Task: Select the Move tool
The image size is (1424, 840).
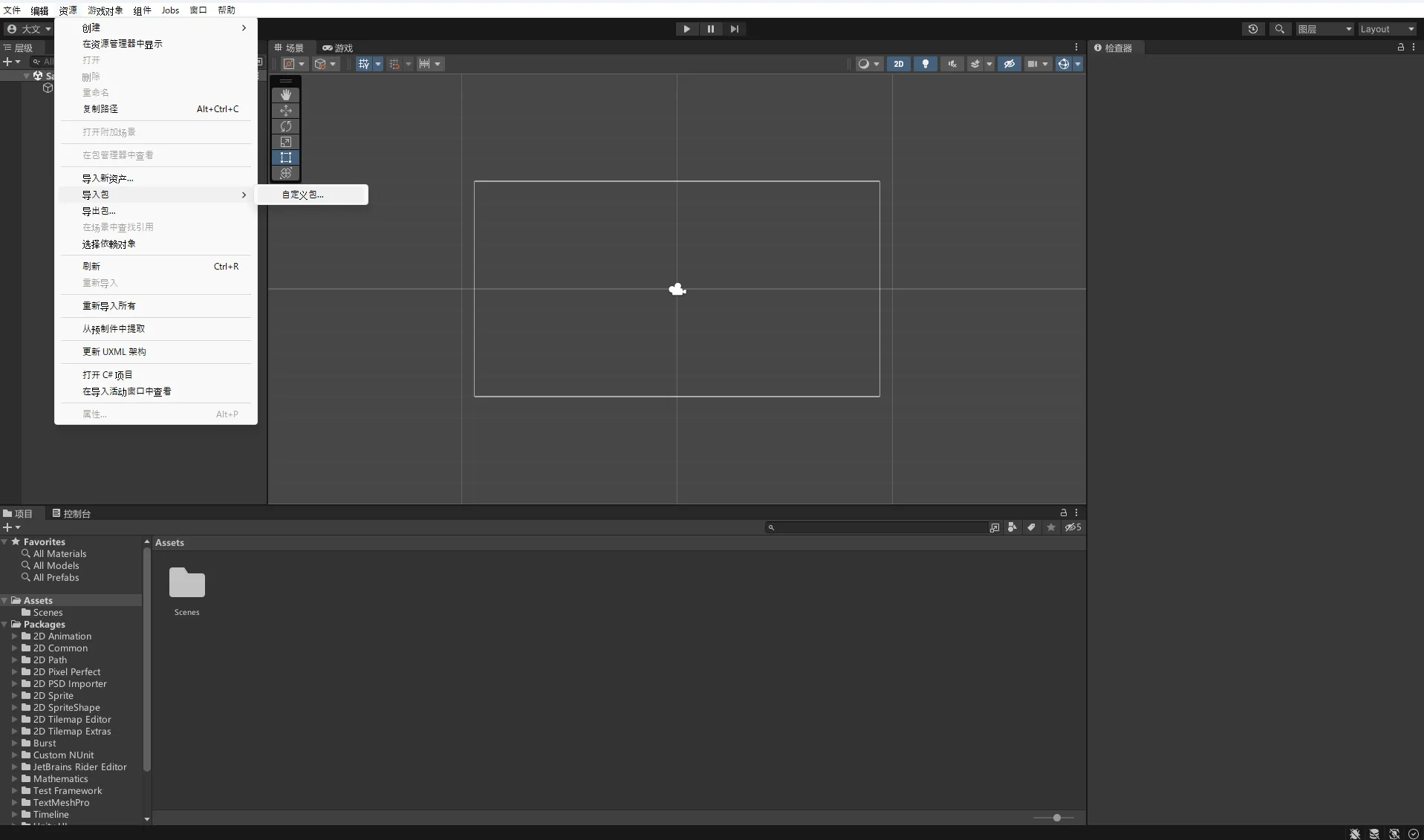Action: click(x=286, y=111)
